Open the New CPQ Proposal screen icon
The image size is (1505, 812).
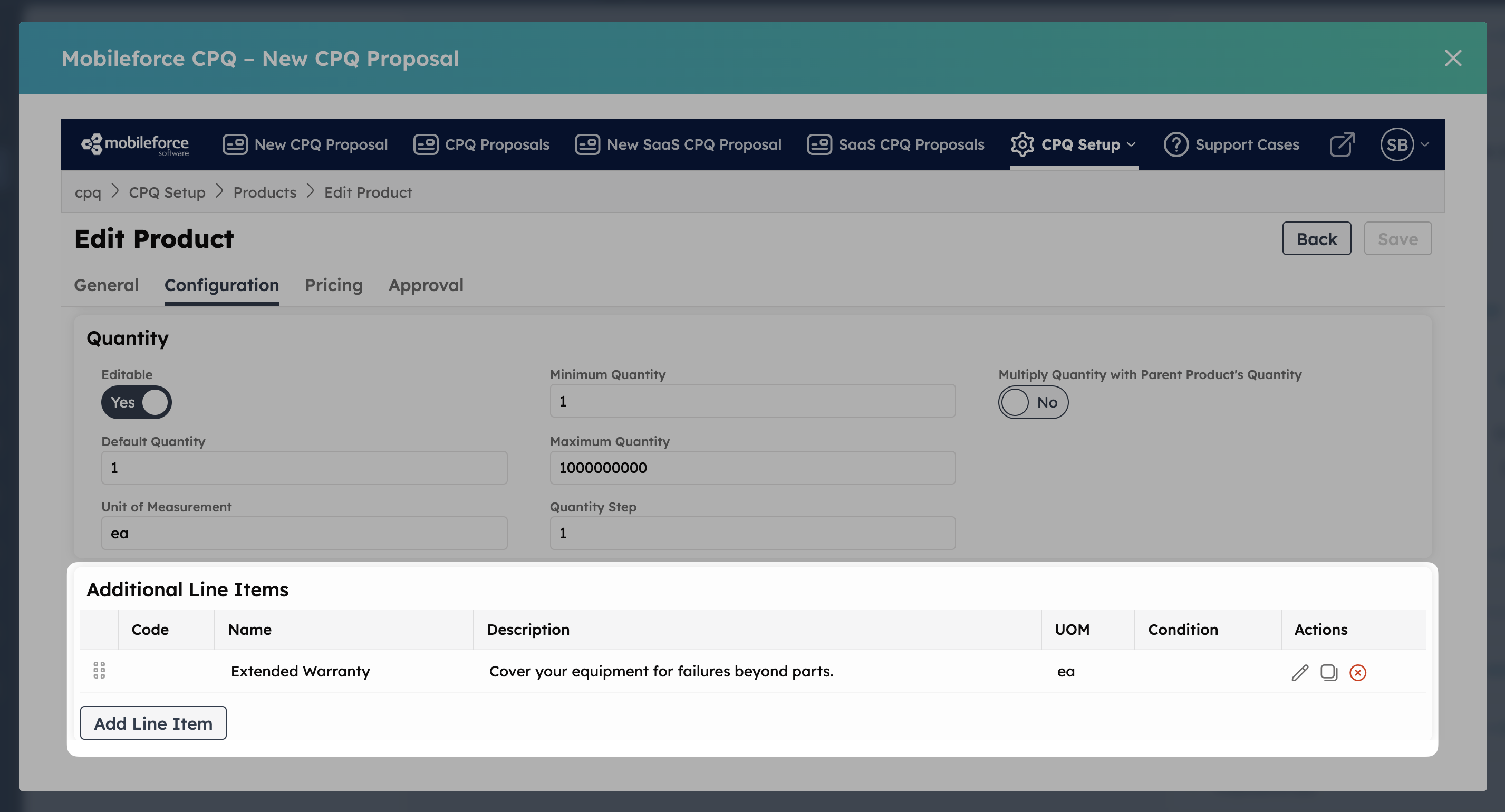pos(234,144)
